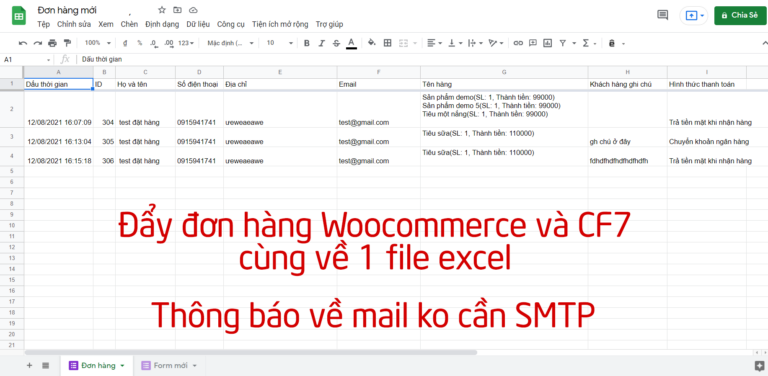Screen dimensions: 768x376
Task: Print the spreadsheet via printer icon
Action: pos(52,43)
